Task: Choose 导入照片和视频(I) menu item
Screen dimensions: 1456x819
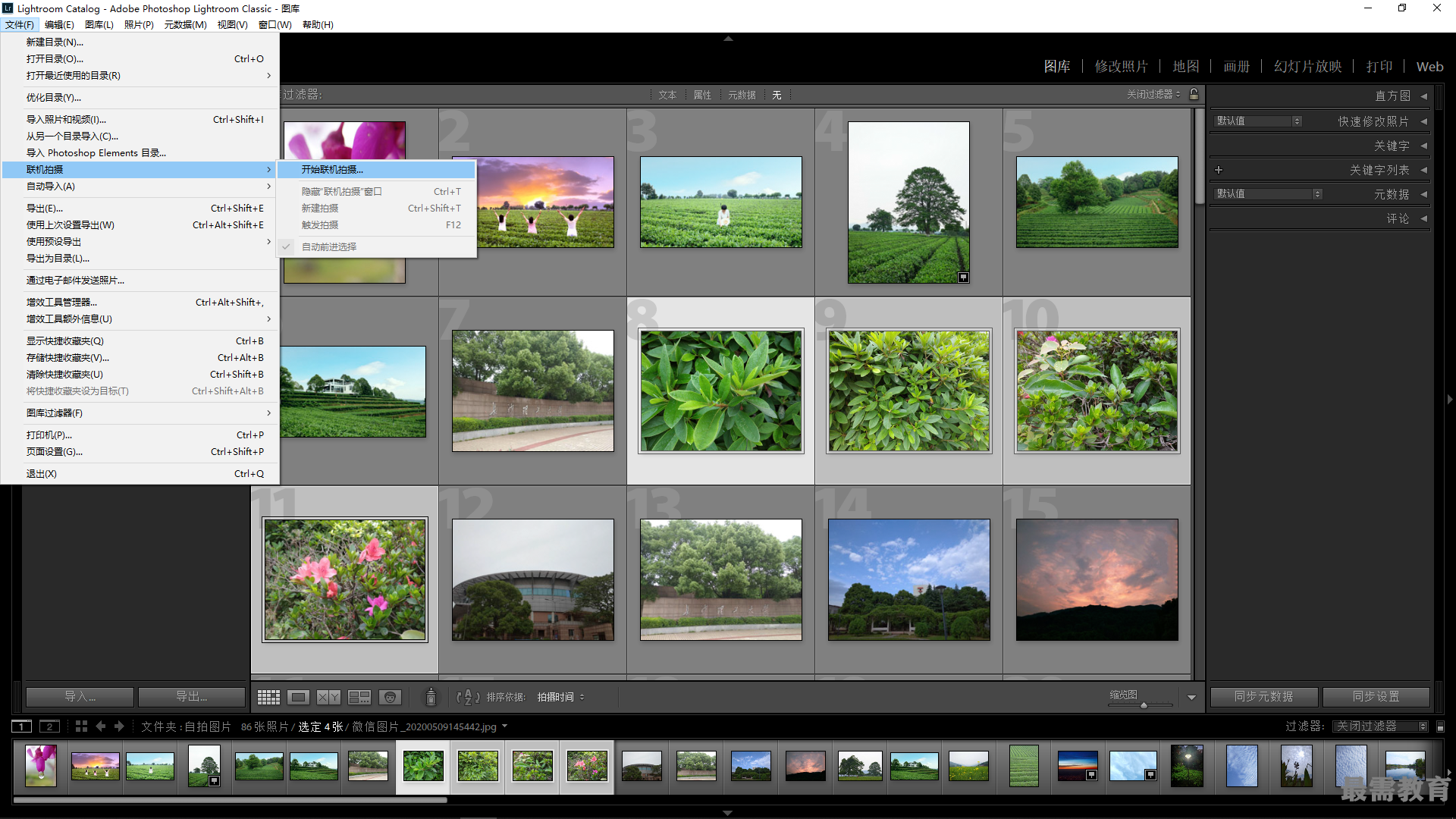Action: pyautogui.click(x=140, y=119)
